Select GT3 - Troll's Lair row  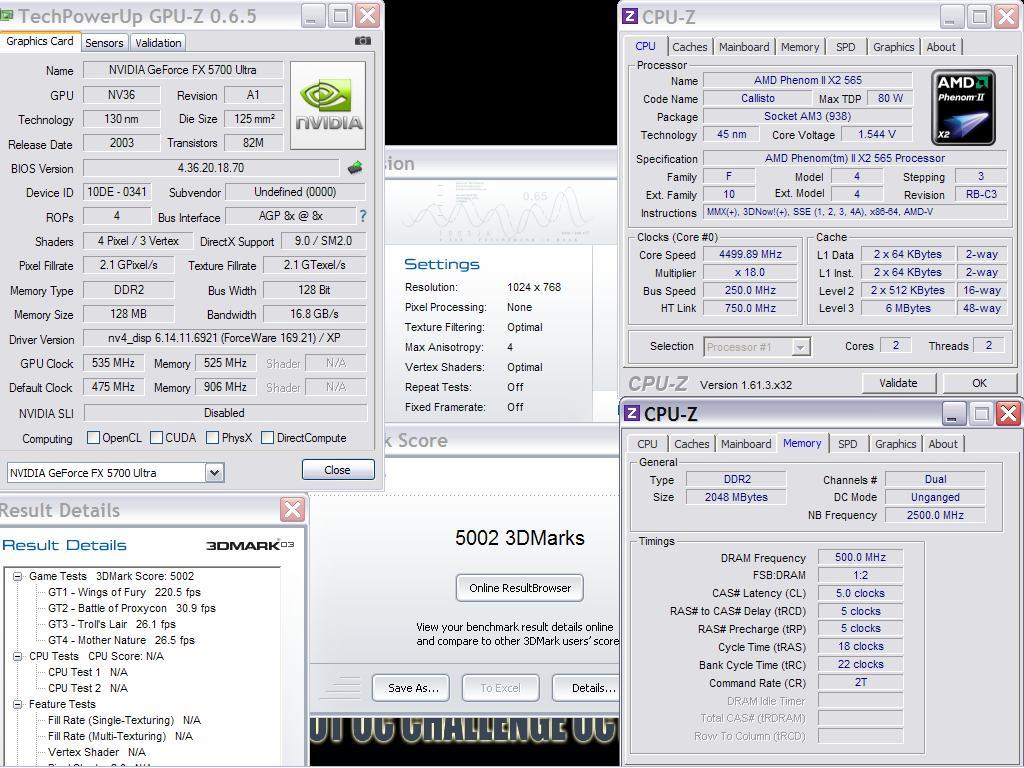click(112, 624)
